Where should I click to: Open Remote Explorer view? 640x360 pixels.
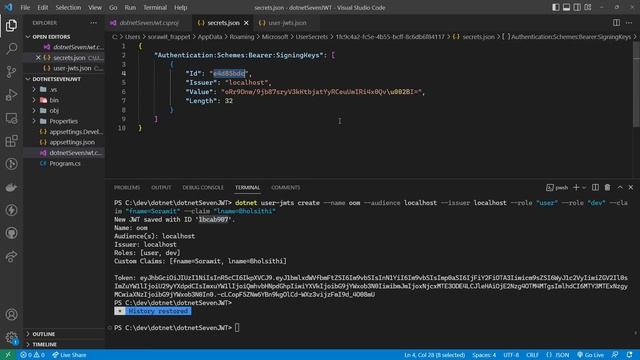coord(11,118)
